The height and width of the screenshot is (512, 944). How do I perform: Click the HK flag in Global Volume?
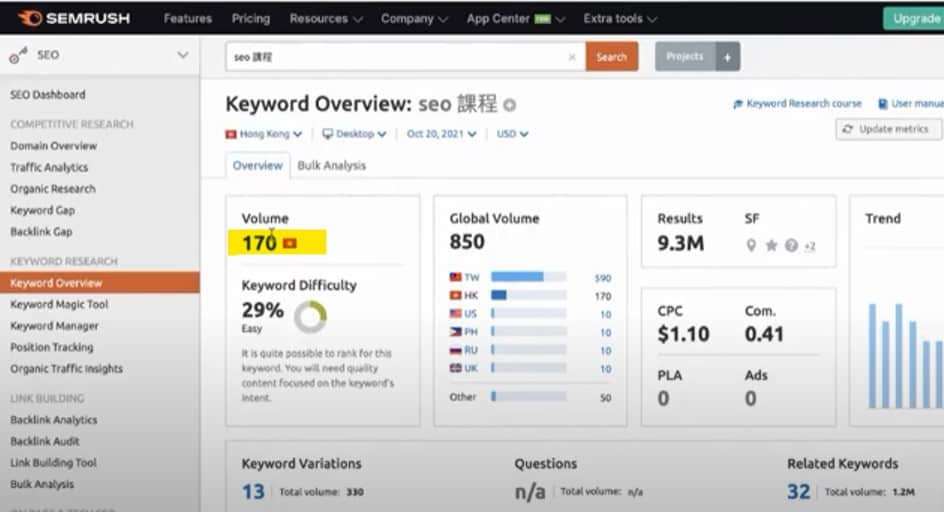(456, 295)
